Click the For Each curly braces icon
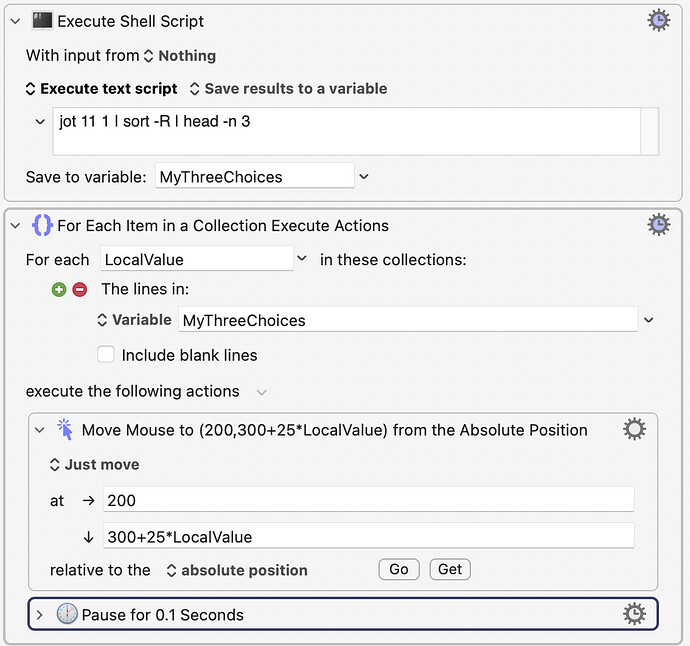This screenshot has width=690, height=646. pos(42,226)
